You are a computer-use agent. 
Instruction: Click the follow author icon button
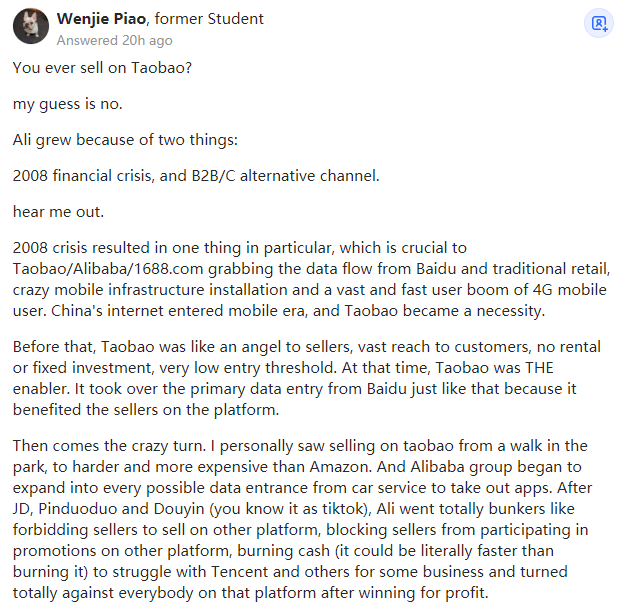pos(599,24)
